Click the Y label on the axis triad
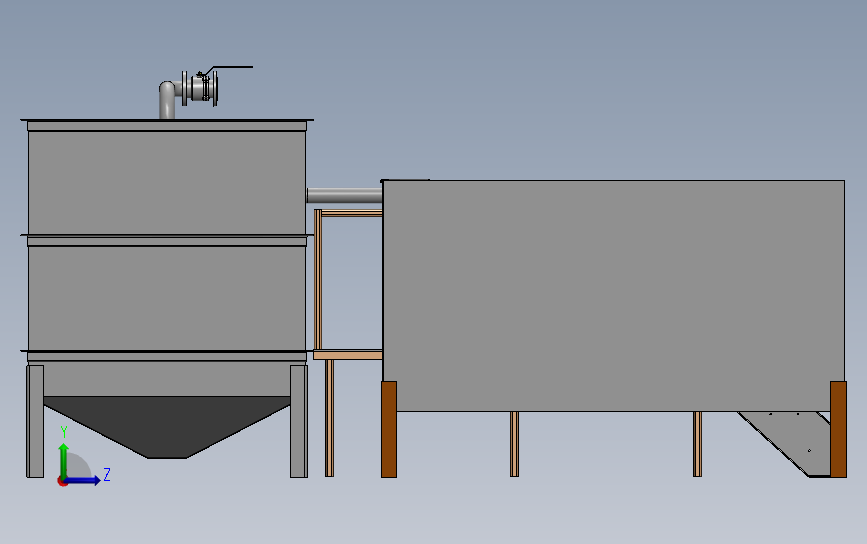Screen dimensions: 867x544 click(64, 432)
